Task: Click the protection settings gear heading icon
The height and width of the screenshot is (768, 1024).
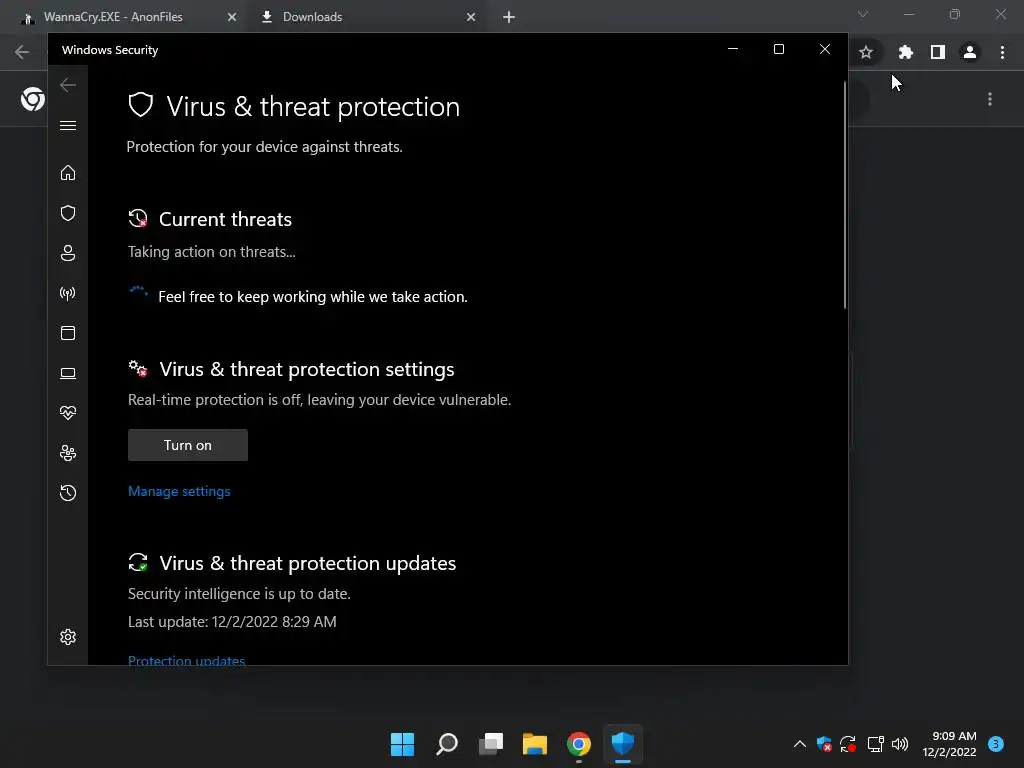Action: point(138,369)
